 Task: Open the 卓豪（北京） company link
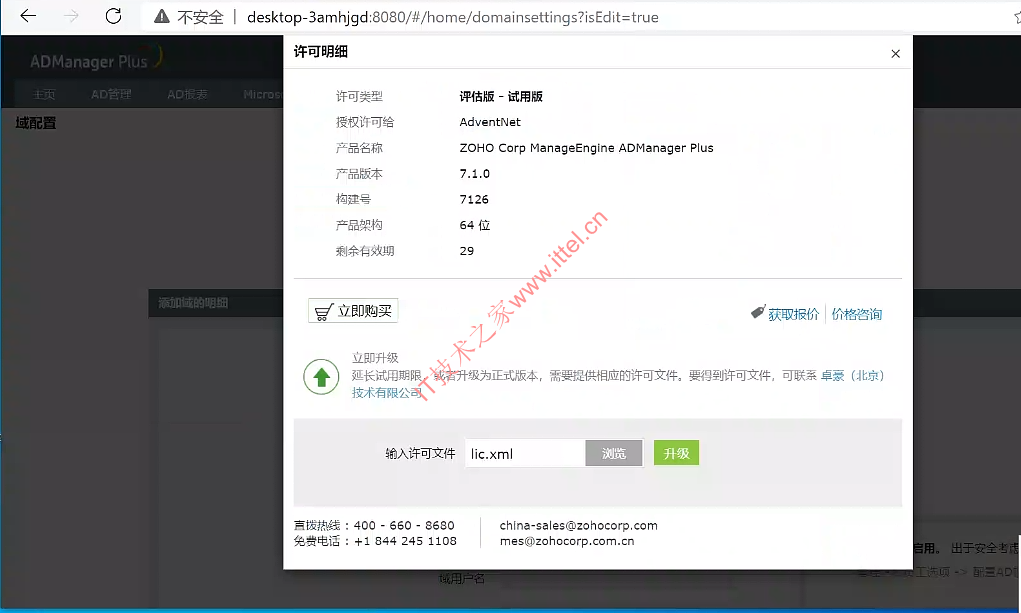(x=852, y=375)
